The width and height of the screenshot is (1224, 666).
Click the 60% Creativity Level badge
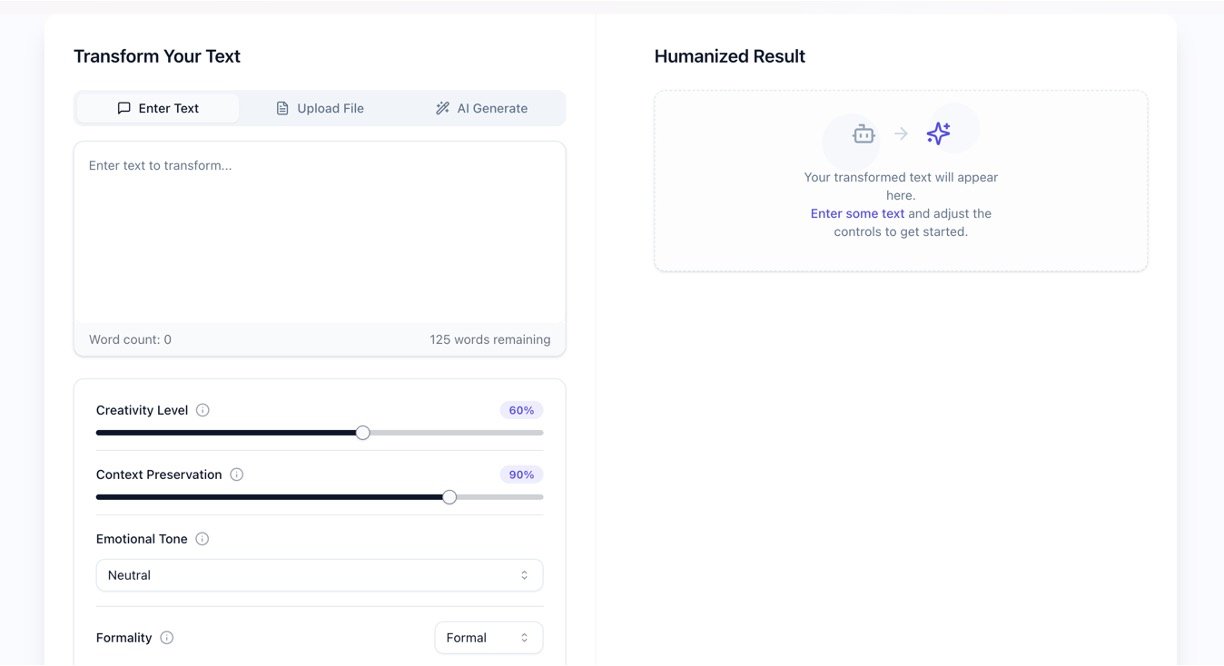pyautogui.click(x=521, y=410)
